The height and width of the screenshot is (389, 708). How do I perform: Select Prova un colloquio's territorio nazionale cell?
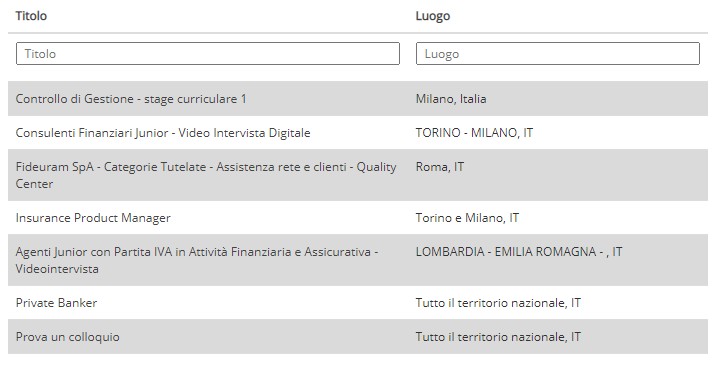point(498,337)
